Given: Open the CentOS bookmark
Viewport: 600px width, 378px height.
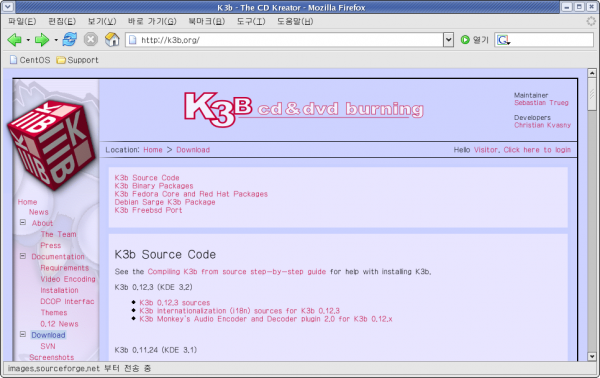Looking at the screenshot, I should pyautogui.click(x=30, y=60).
